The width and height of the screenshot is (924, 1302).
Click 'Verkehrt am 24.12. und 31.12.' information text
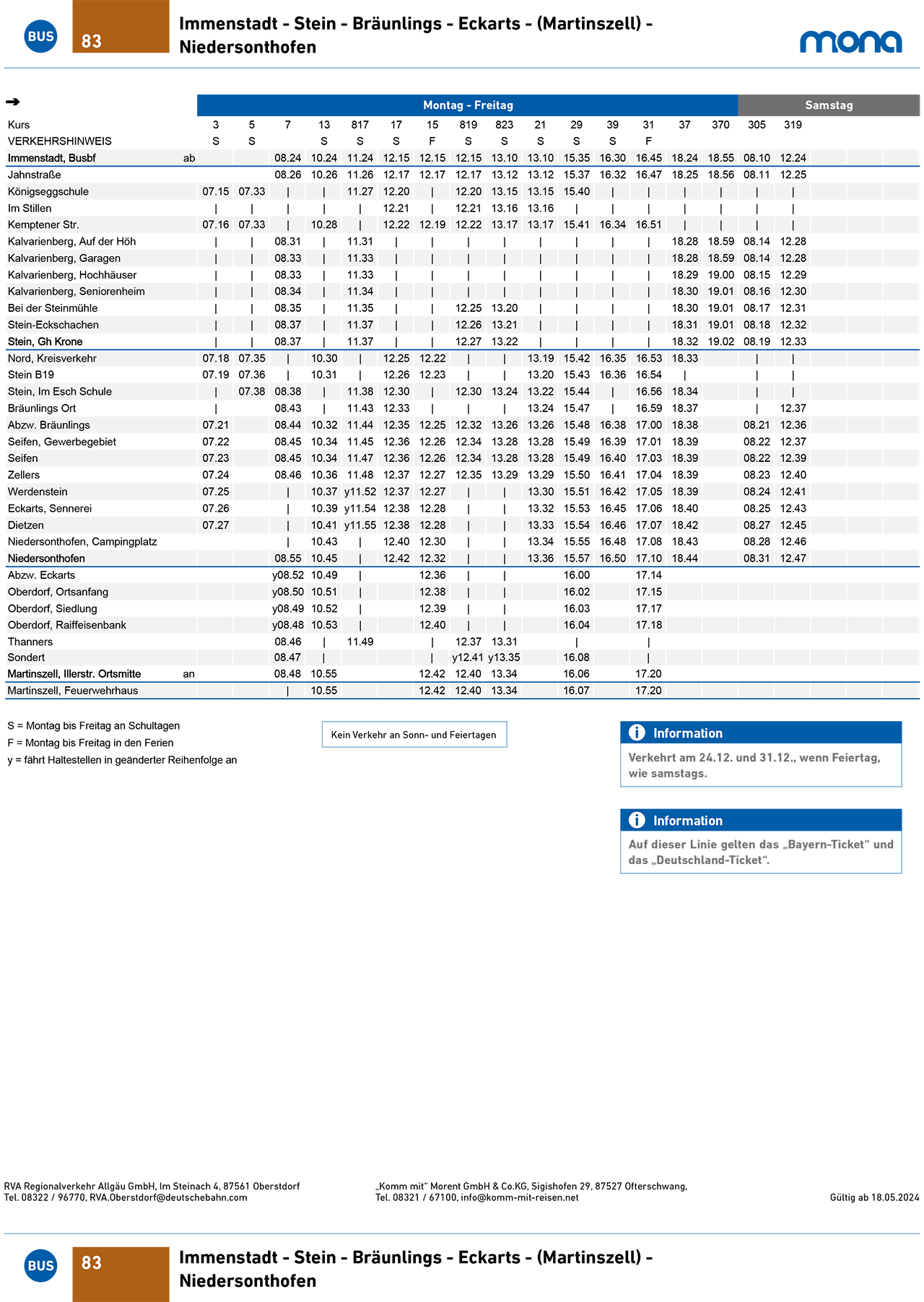point(754,766)
